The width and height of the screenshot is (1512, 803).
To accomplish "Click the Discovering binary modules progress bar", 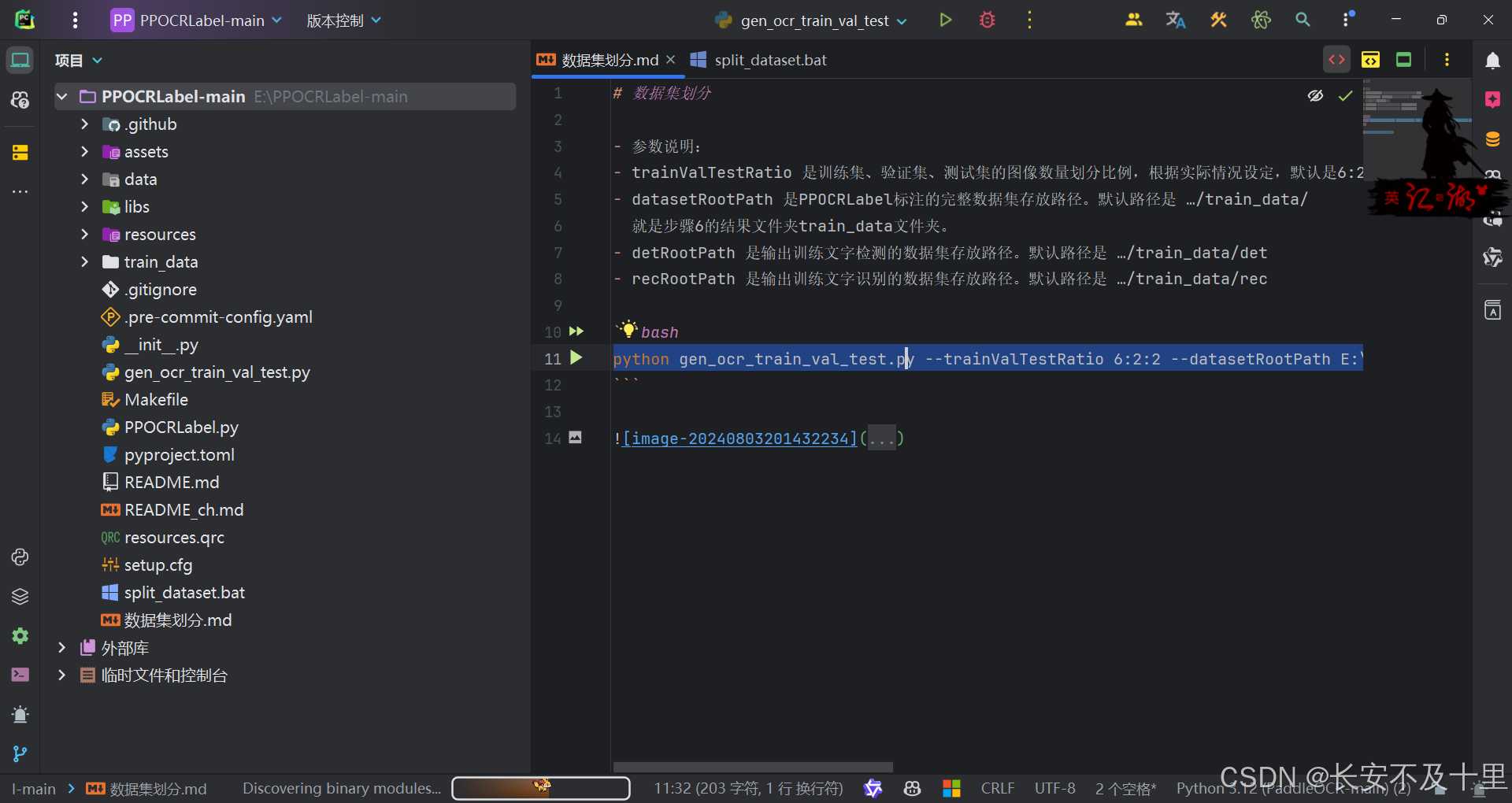I will (x=541, y=788).
